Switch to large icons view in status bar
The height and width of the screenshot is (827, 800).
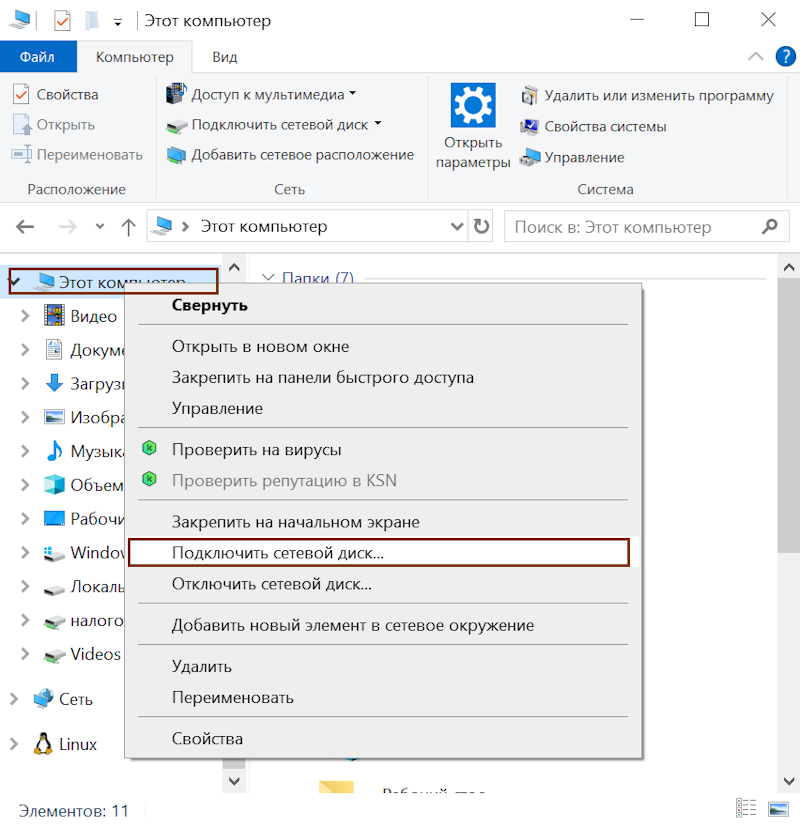tap(778, 808)
